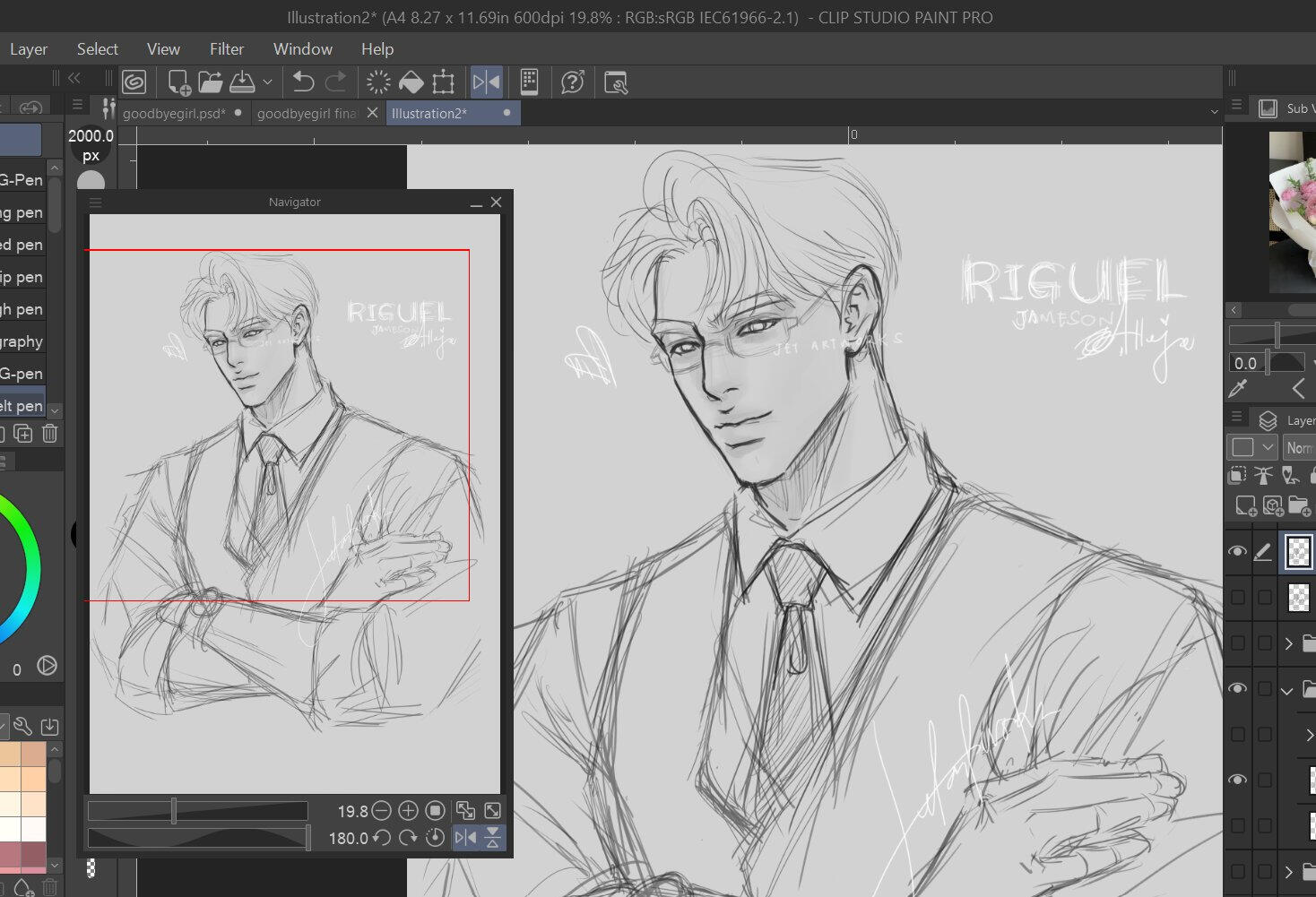This screenshot has height=897, width=1316.
Task: Toggle Flip Horizontal in Navigator panel
Action: coord(466,838)
